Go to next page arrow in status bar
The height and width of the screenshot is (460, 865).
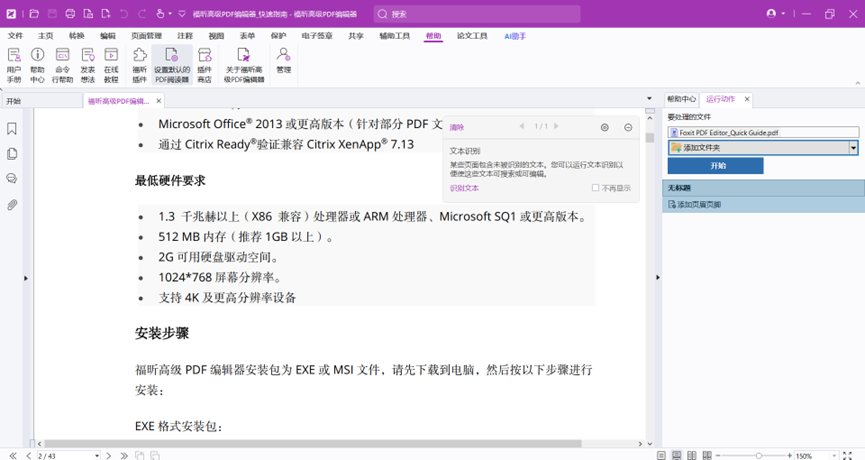click(x=109, y=456)
